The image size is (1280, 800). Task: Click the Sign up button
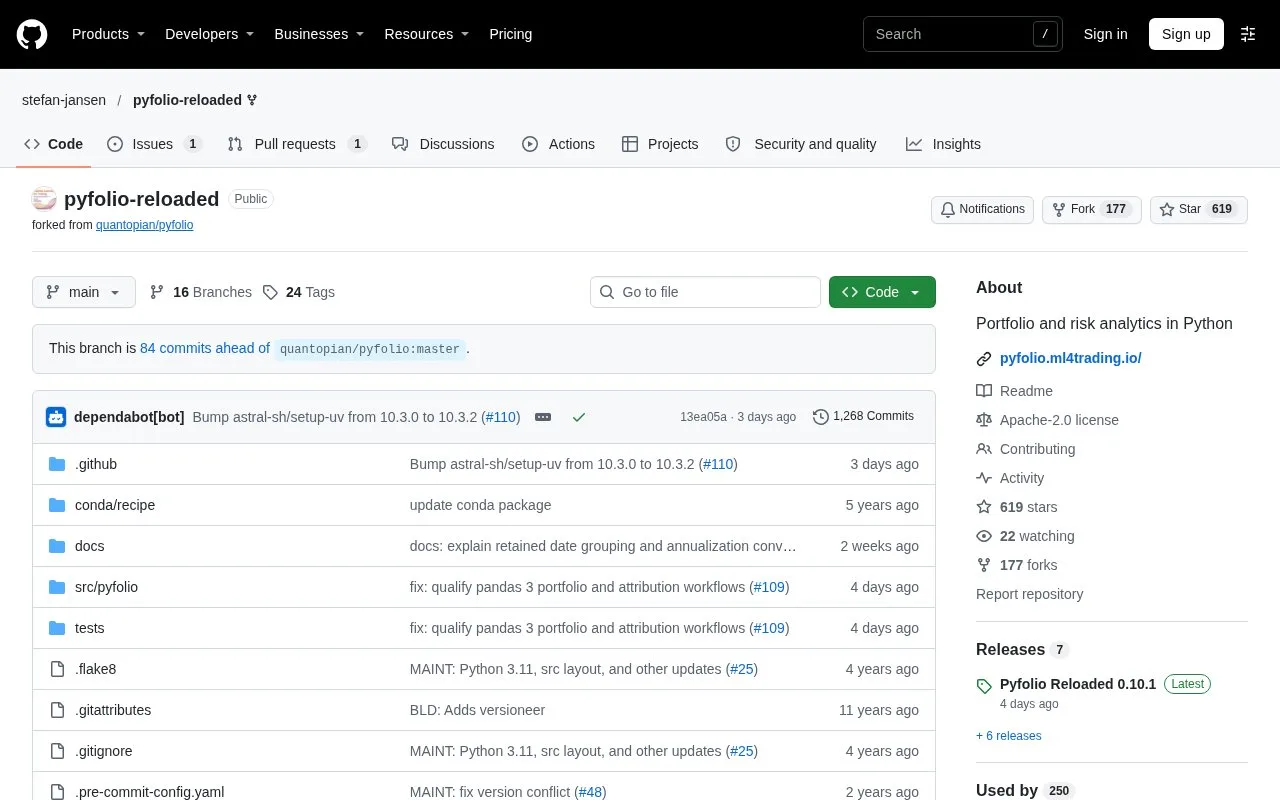point(1186,34)
